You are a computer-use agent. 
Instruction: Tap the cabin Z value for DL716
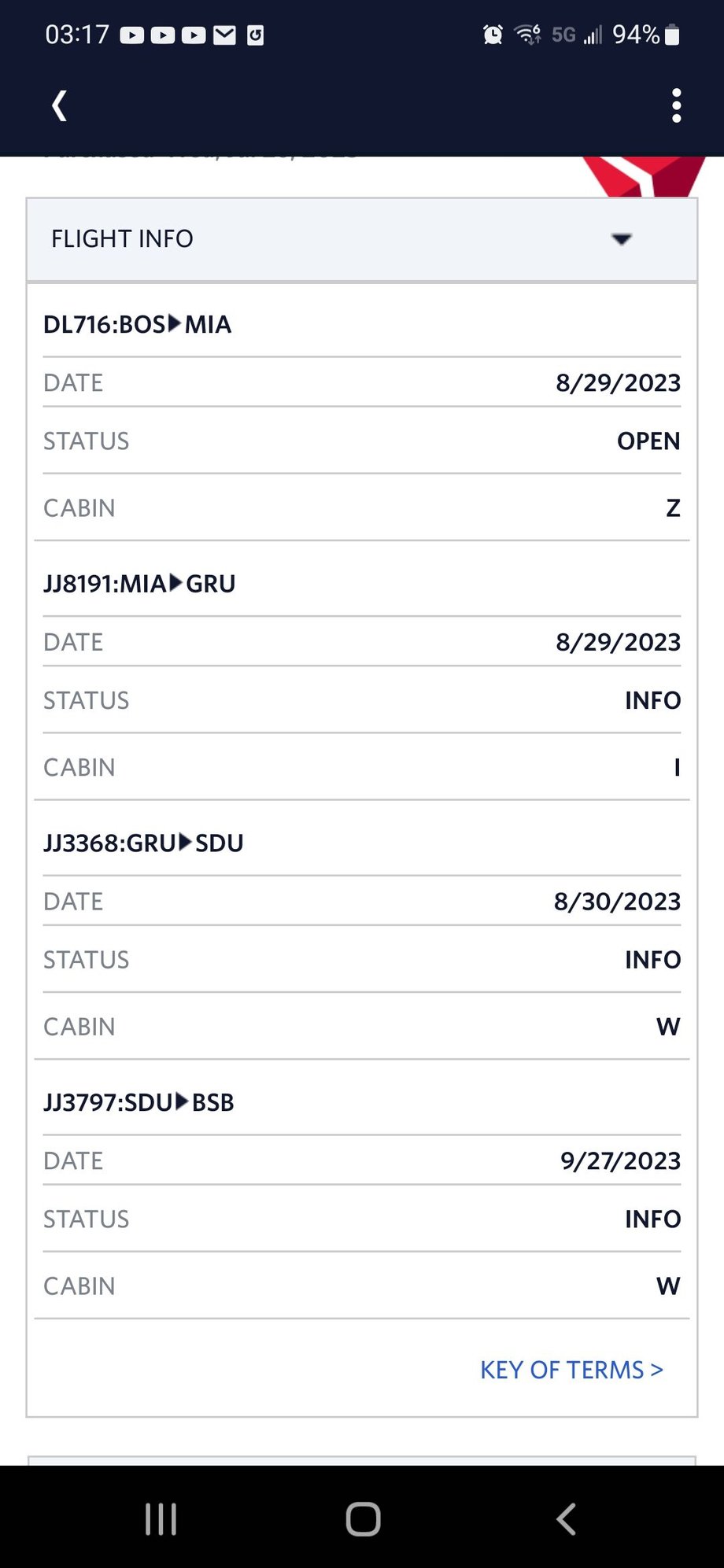(673, 508)
